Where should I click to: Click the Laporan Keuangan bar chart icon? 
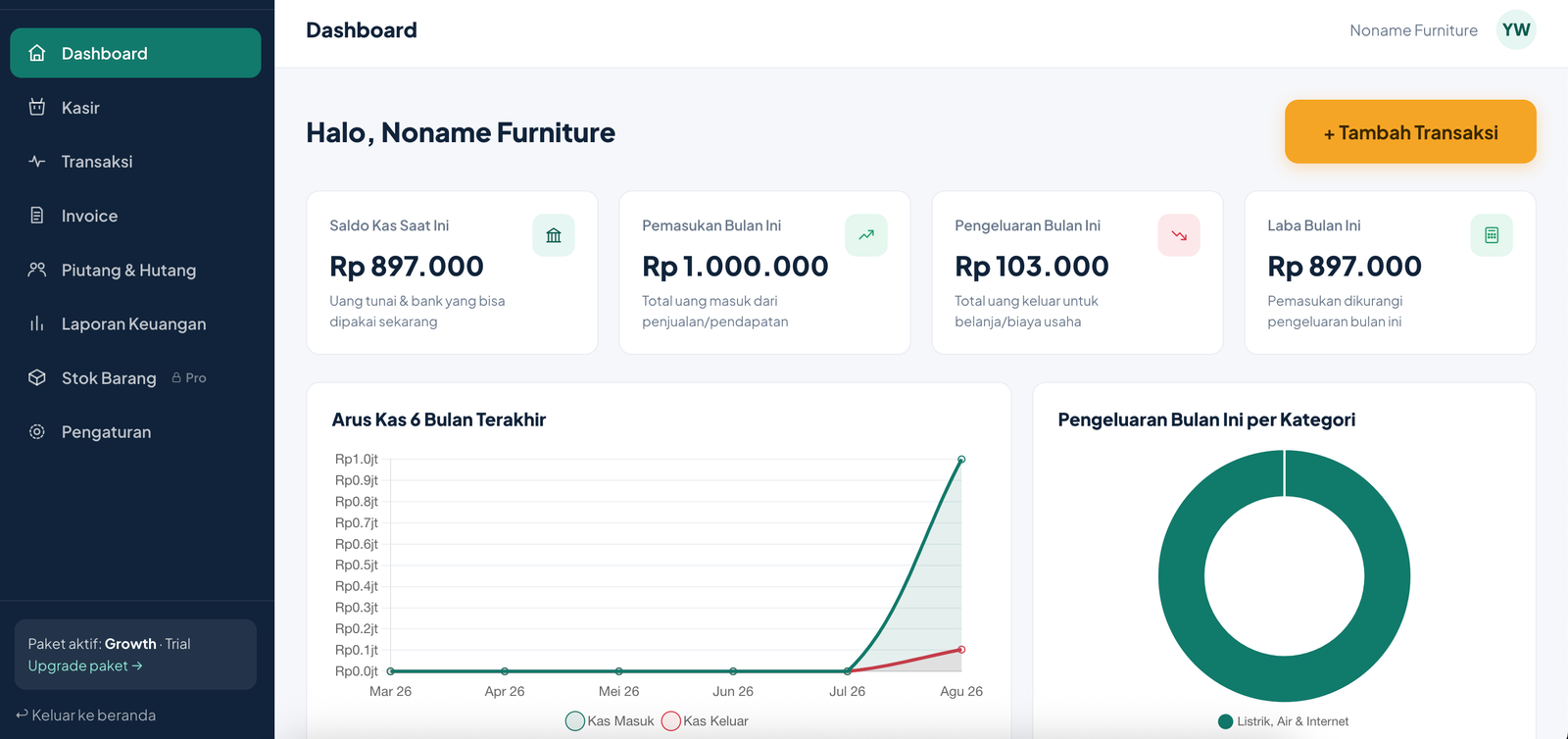37,323
